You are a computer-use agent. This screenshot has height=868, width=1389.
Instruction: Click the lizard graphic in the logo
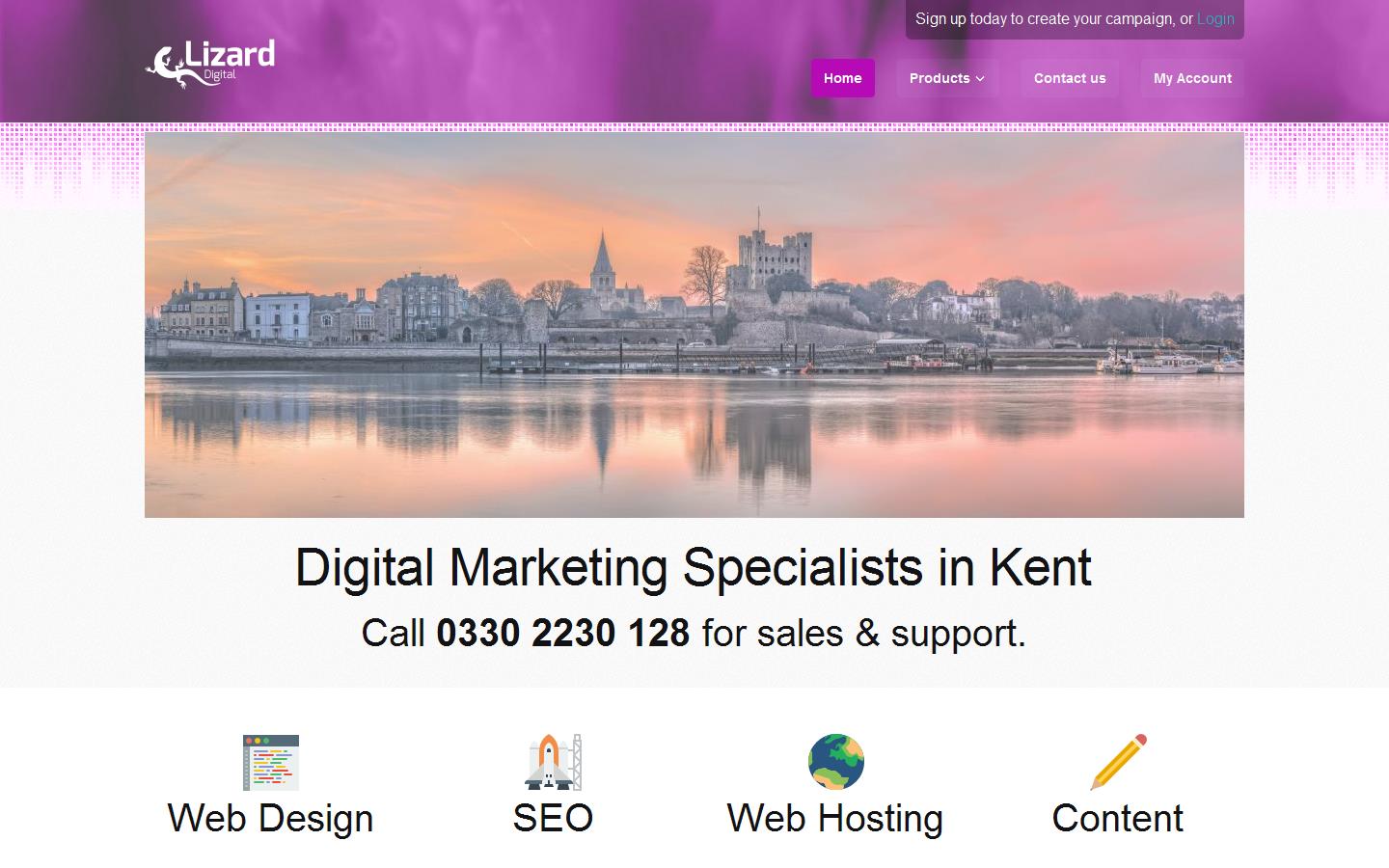click(x=166, y=67)
